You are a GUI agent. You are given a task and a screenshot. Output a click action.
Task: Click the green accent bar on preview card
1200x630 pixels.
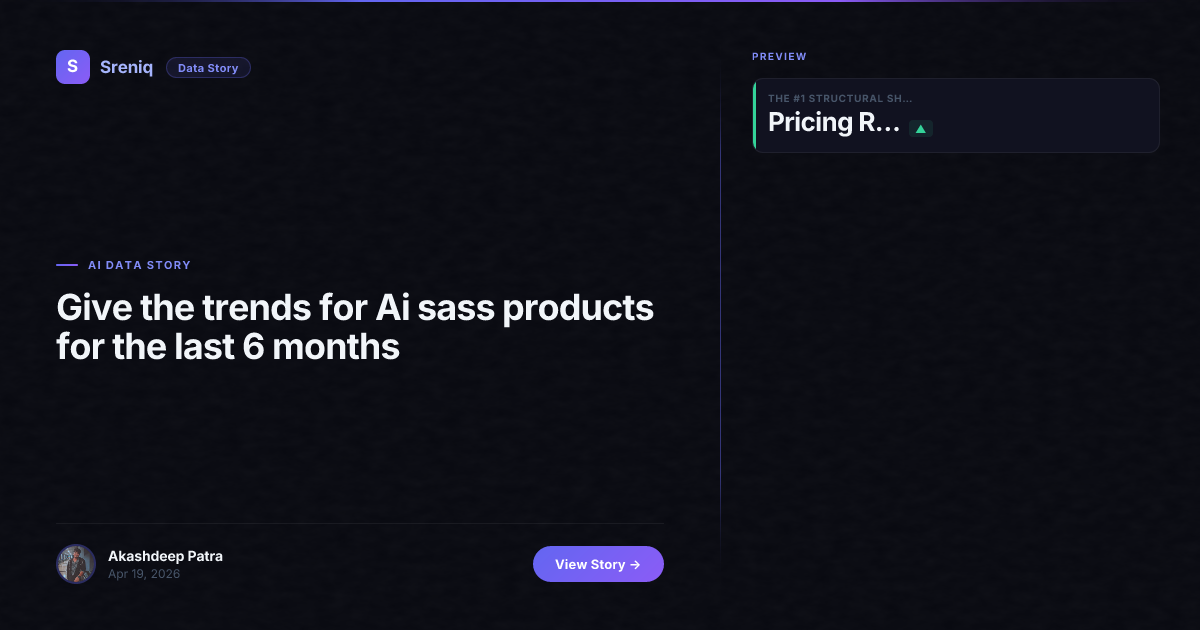(x=754, y=115)
